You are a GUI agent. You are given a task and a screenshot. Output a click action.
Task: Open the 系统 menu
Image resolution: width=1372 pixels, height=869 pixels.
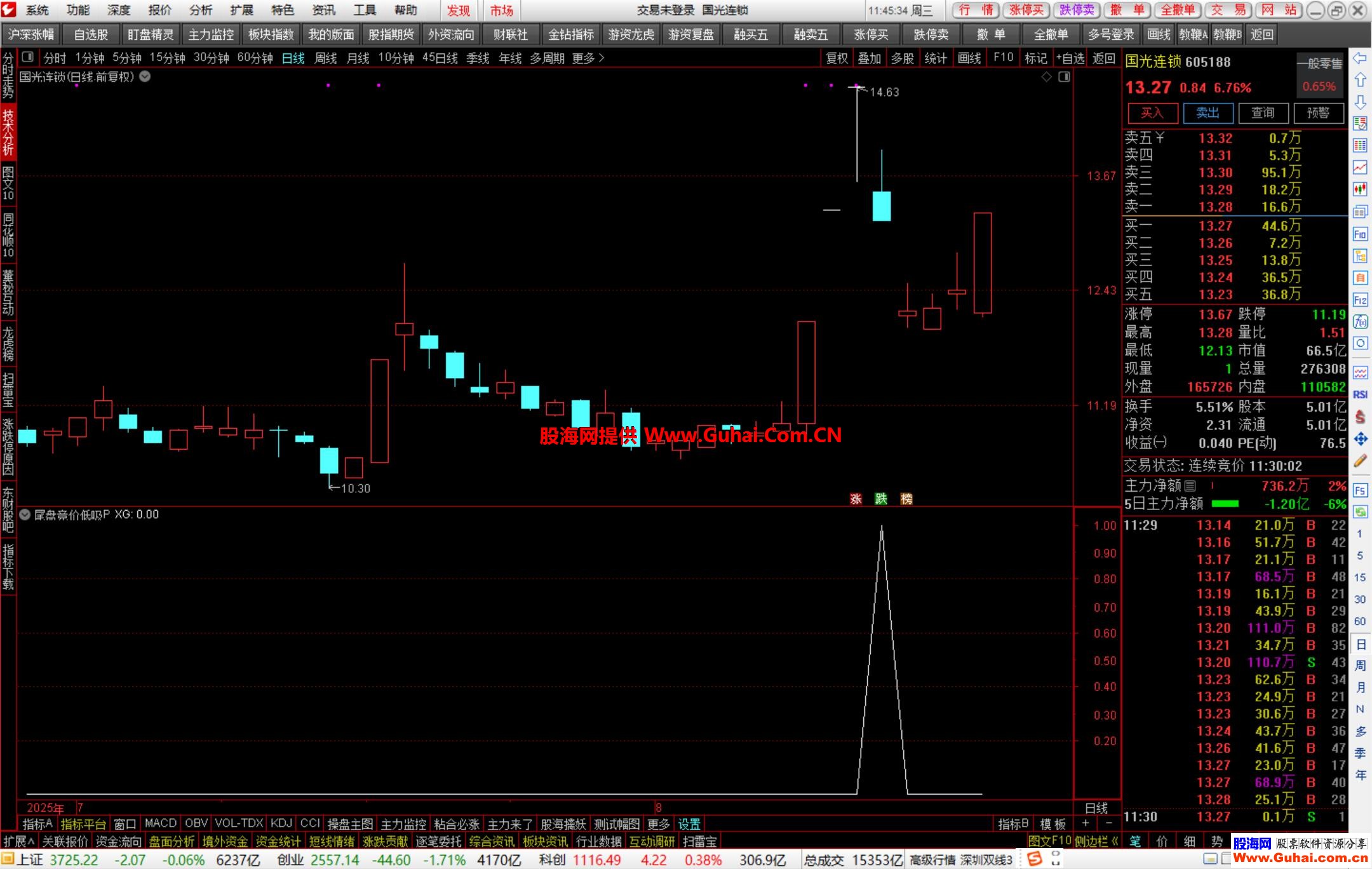pyautogui.click(x=37, y=10)
